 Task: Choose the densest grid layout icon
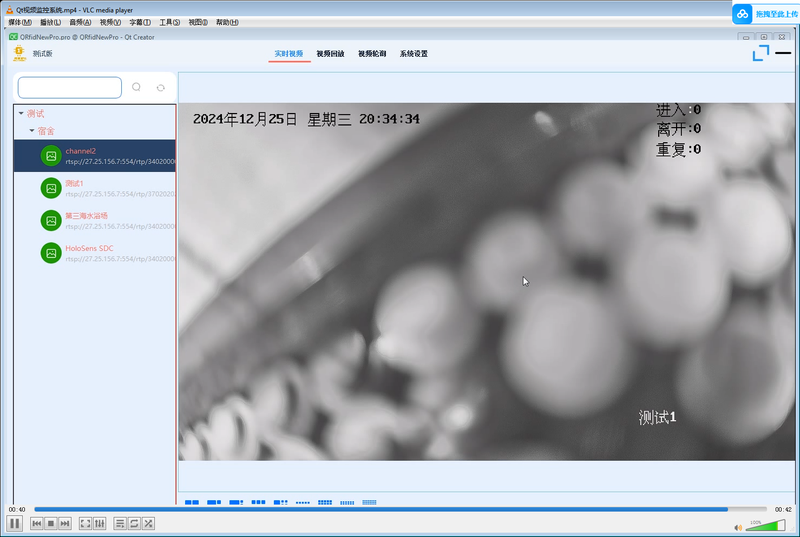pyautogui.click(x=369, y=502)
